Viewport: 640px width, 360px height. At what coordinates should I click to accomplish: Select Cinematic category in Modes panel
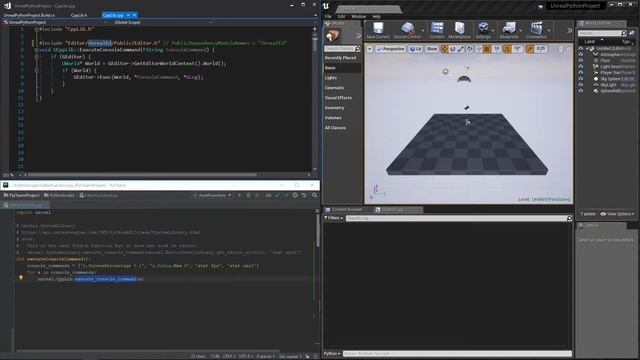click(334, 88)
